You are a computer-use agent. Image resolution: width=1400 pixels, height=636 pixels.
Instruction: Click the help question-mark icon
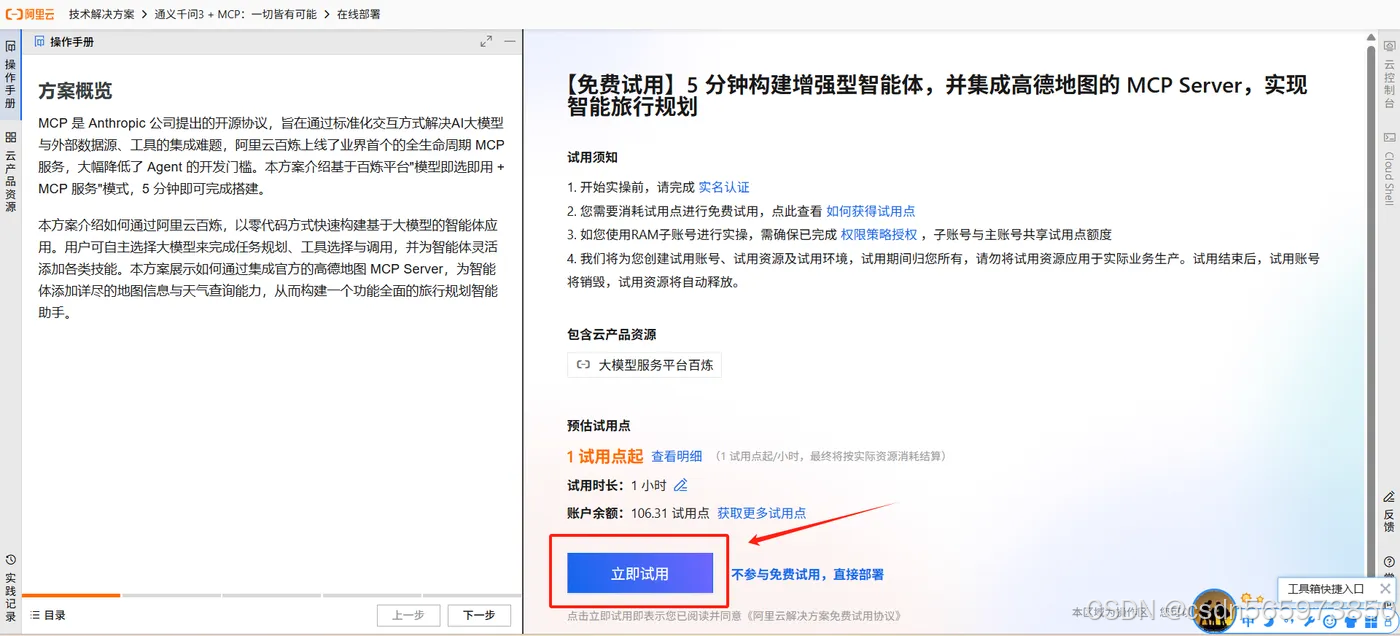pyautogui.click(x=1390, y=562)
